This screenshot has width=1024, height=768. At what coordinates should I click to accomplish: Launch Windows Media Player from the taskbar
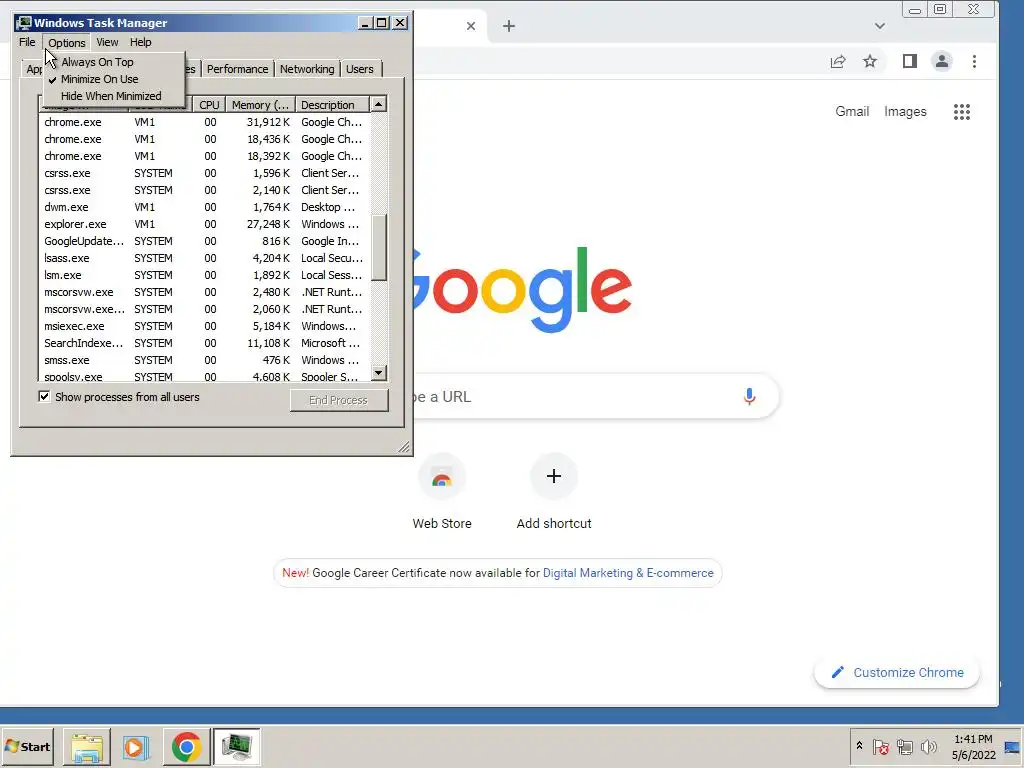pyautogui.click(x=136, y=747)
